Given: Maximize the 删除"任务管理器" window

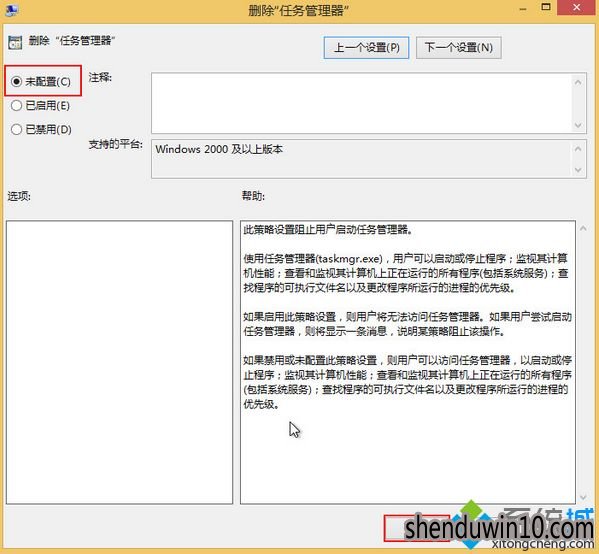Looking at the screenshot, I should click(x=546, y=8).
